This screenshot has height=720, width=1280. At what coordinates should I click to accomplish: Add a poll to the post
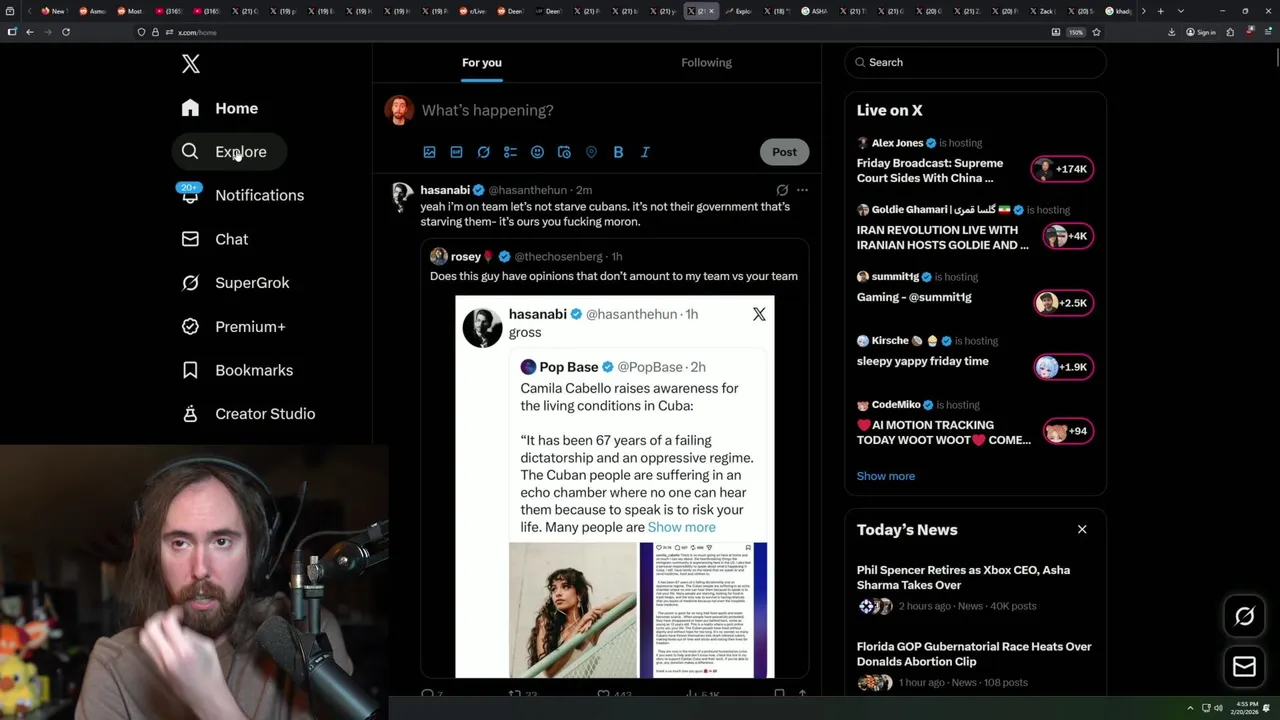510,152
